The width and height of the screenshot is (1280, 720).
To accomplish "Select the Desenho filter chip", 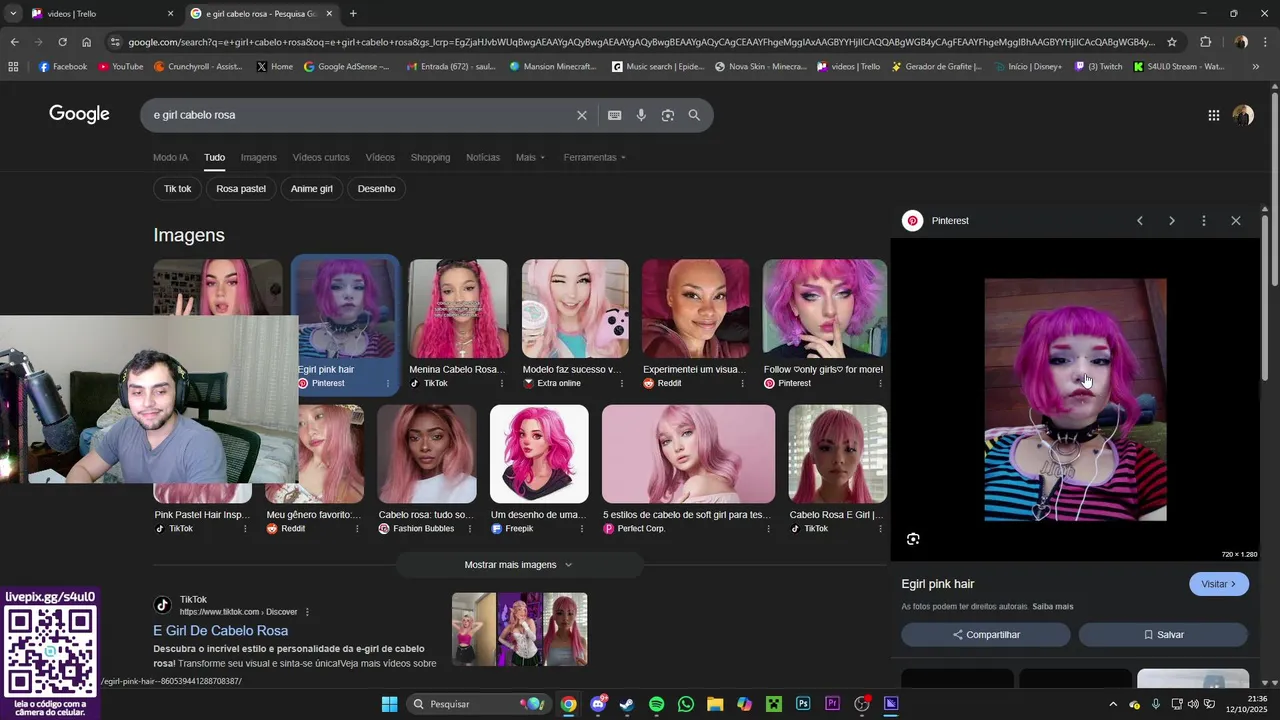I will pyautogui.click(x=376, y=189).
